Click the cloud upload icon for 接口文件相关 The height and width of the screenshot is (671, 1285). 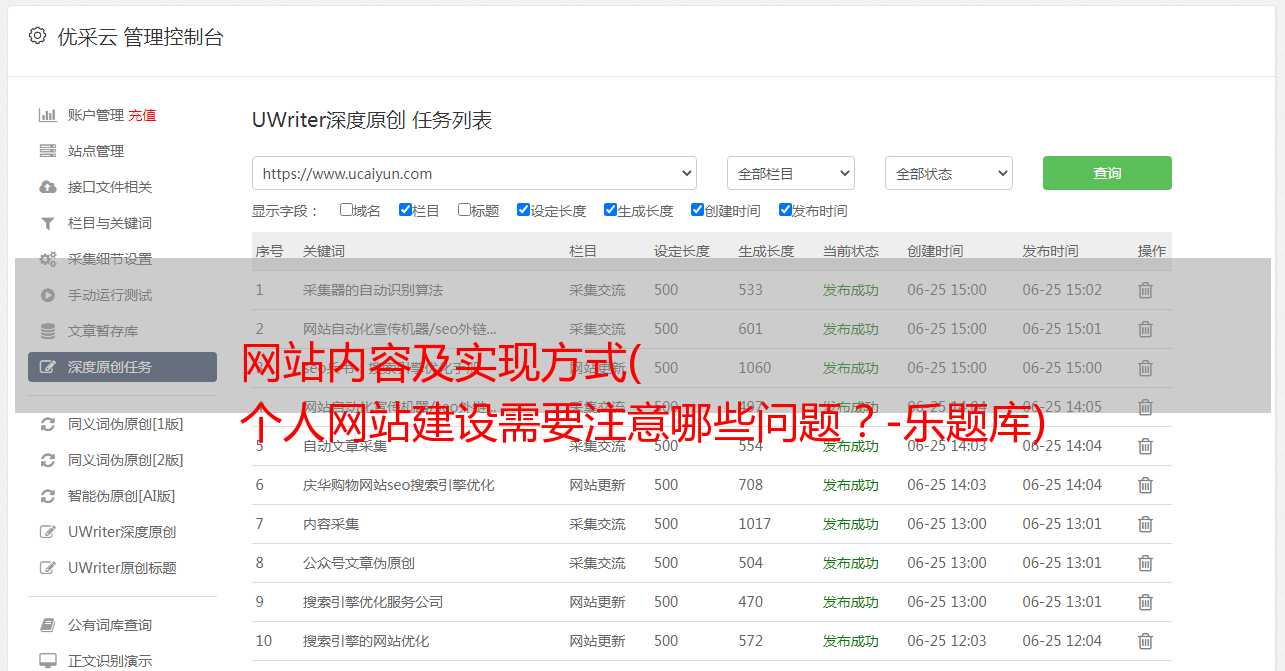pos(47,187)
